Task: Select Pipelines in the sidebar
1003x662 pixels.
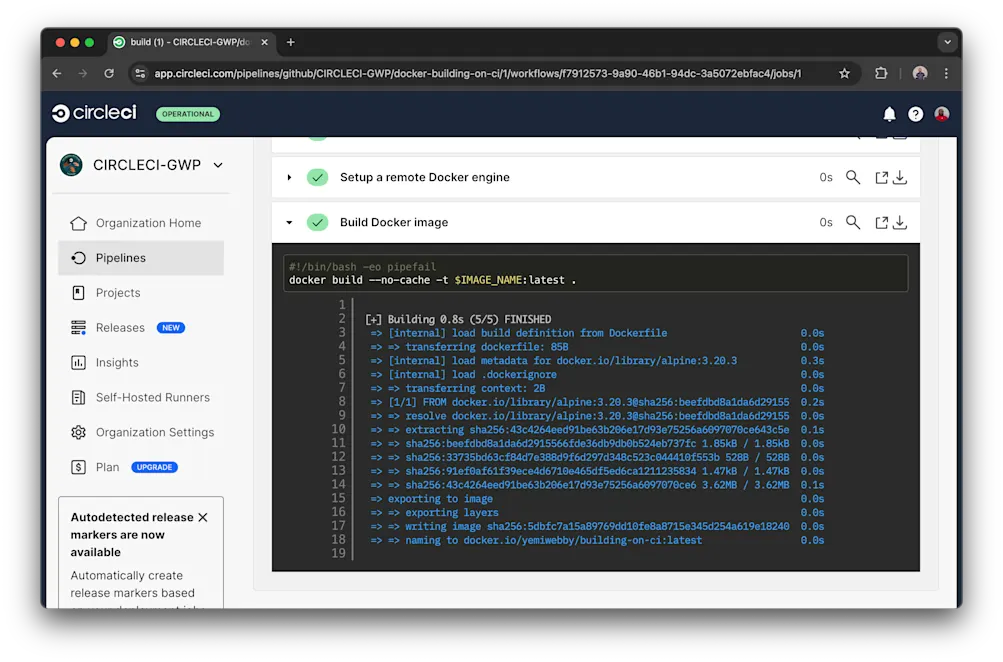Action: (141, 258)
